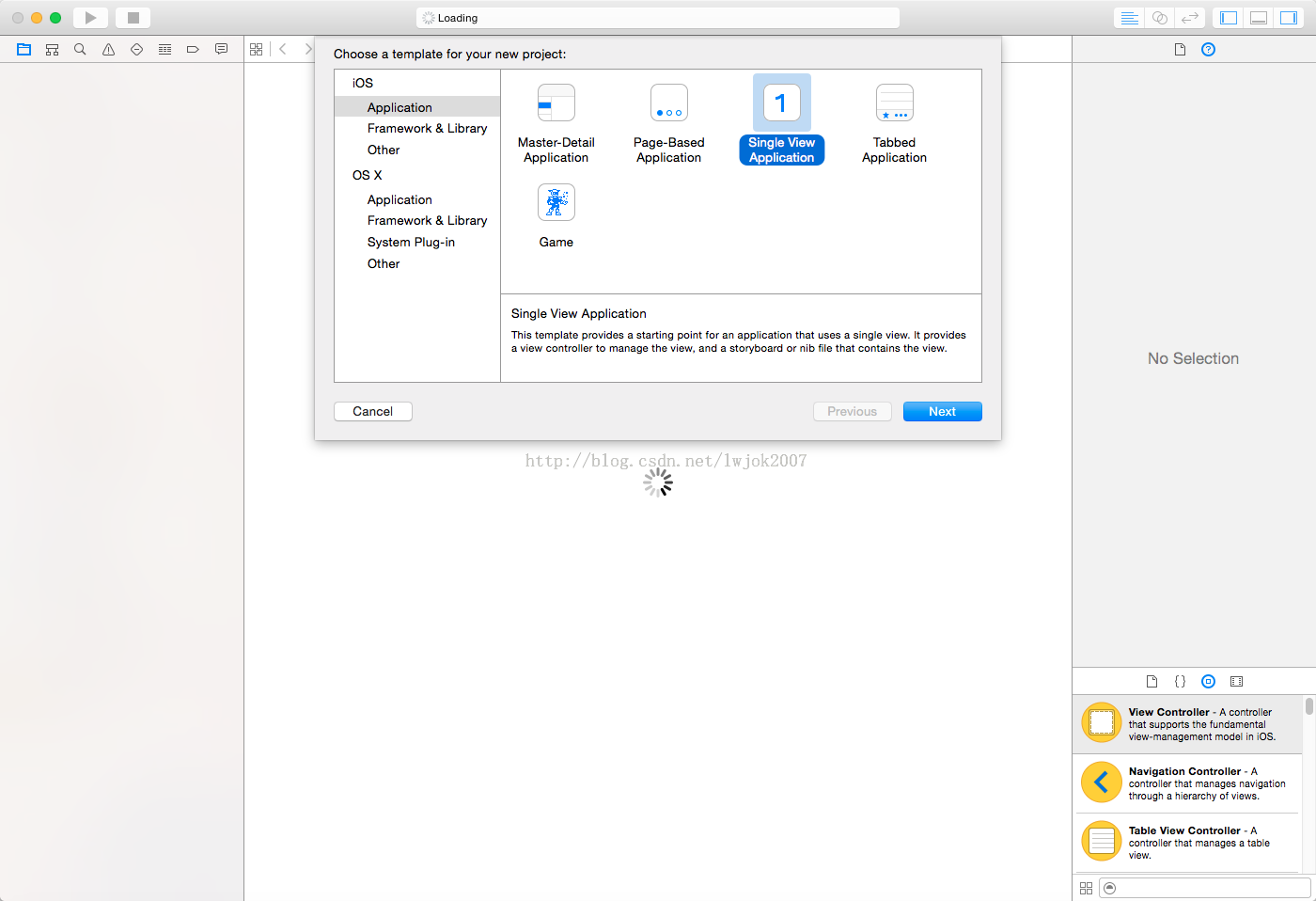Choose the Master-Detail Application template
The height and width of the screenshot is (901, 1316).
[x=556, y=123]
